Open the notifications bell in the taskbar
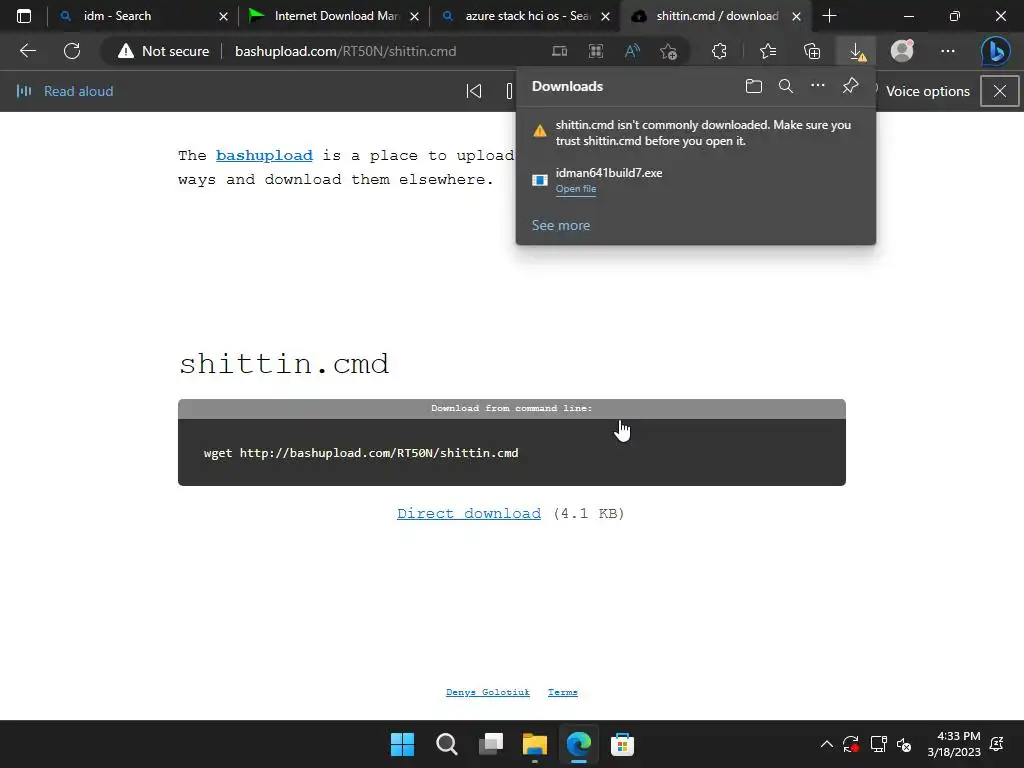 [x=997, y=744]
